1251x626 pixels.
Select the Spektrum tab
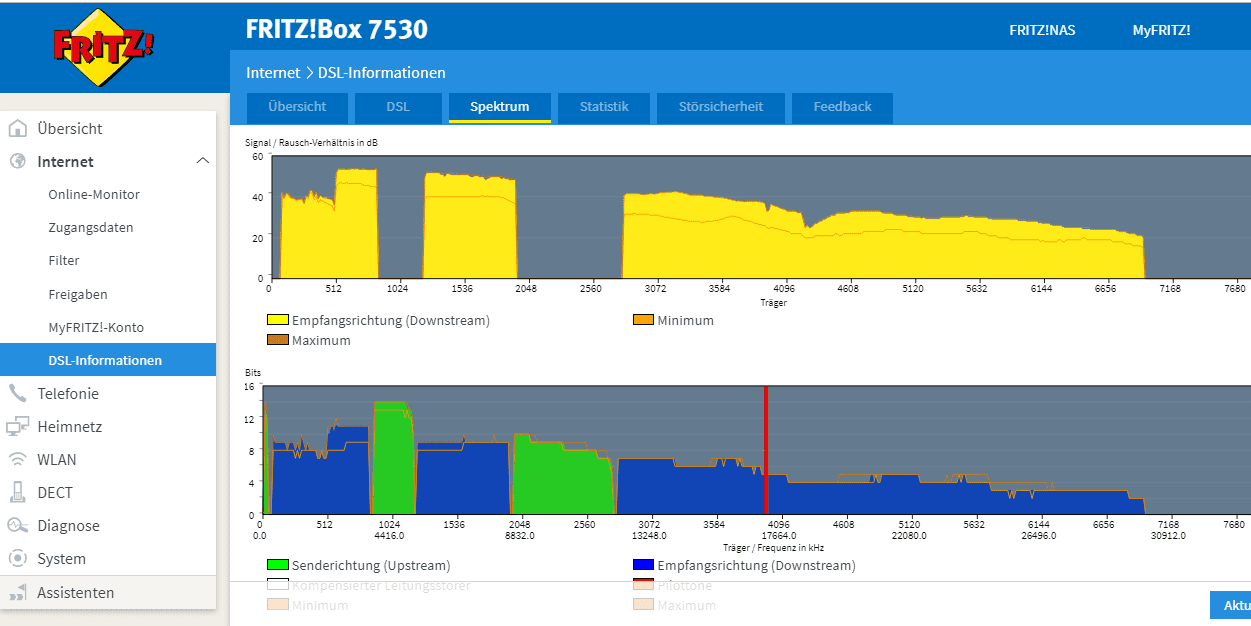500,106
